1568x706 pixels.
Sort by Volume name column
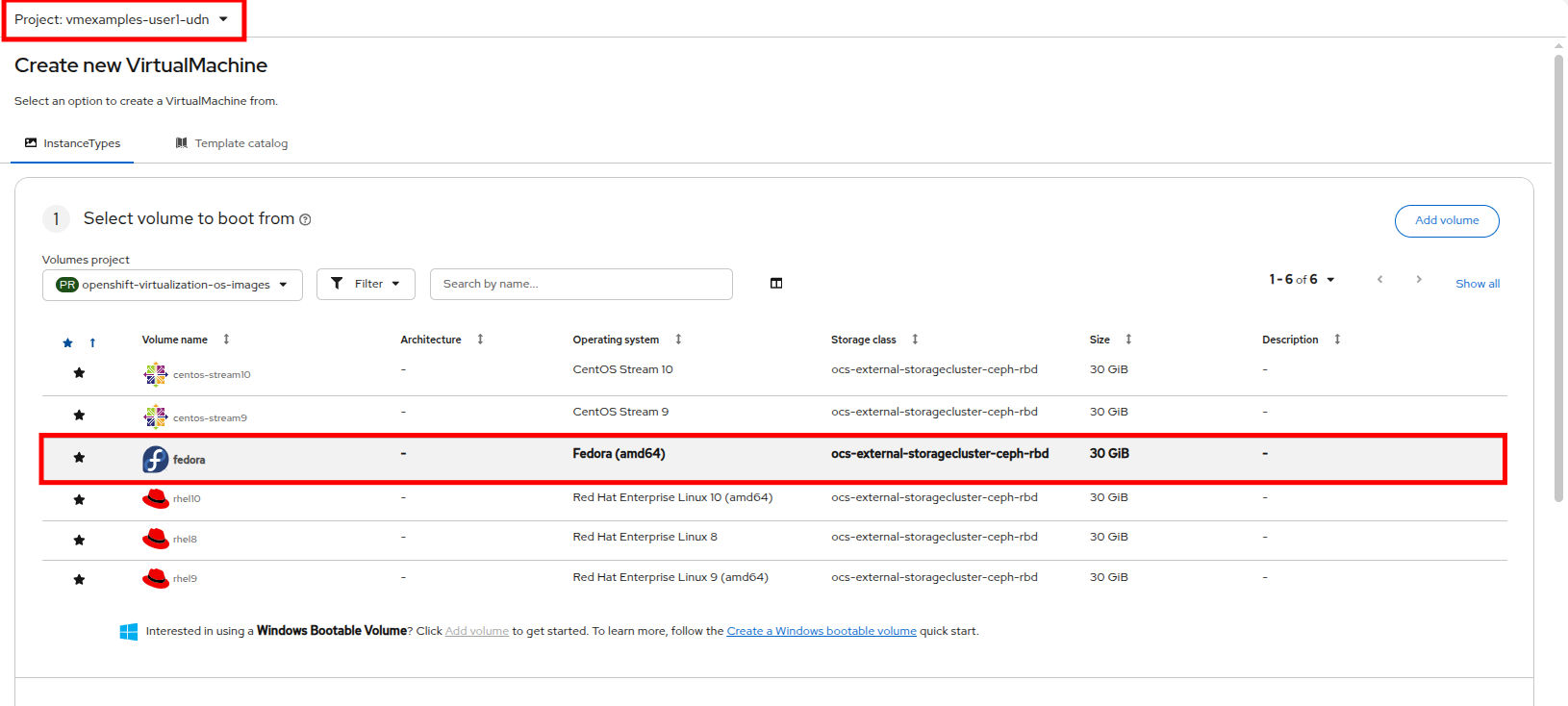pos(226,340)
